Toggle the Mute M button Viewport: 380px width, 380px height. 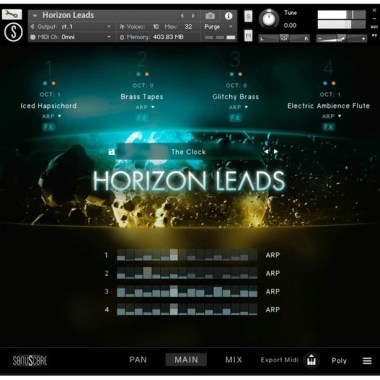point(248,35)
